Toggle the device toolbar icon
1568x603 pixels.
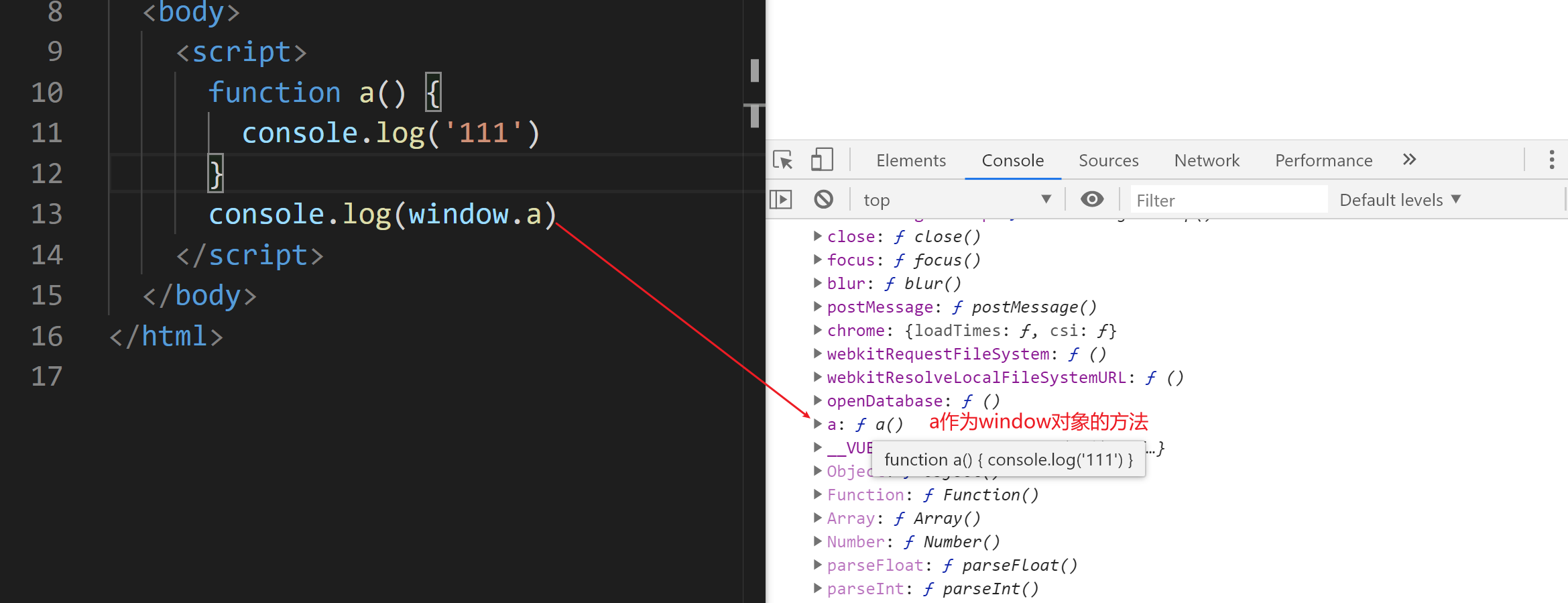pyautogui.click(x=822, y=160)
